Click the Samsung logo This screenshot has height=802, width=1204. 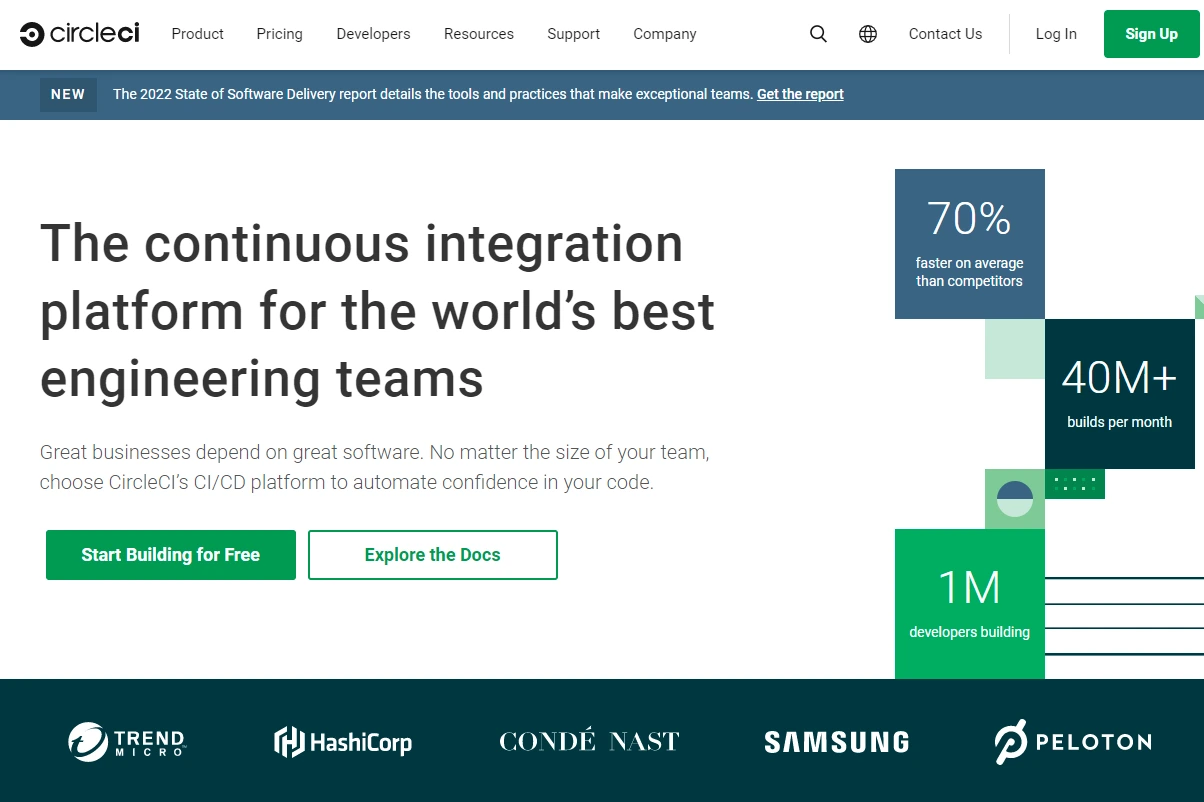(x=837, y=742)
